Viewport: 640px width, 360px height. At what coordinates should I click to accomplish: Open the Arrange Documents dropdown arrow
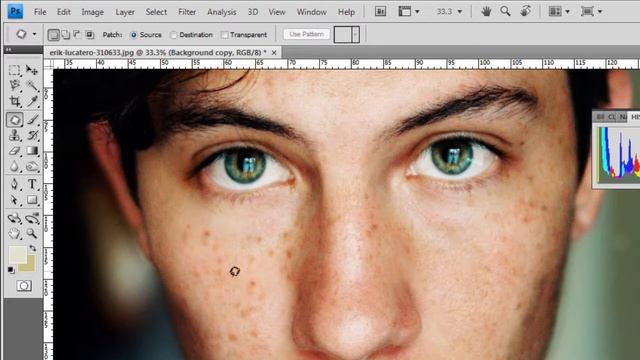(567, 12)
